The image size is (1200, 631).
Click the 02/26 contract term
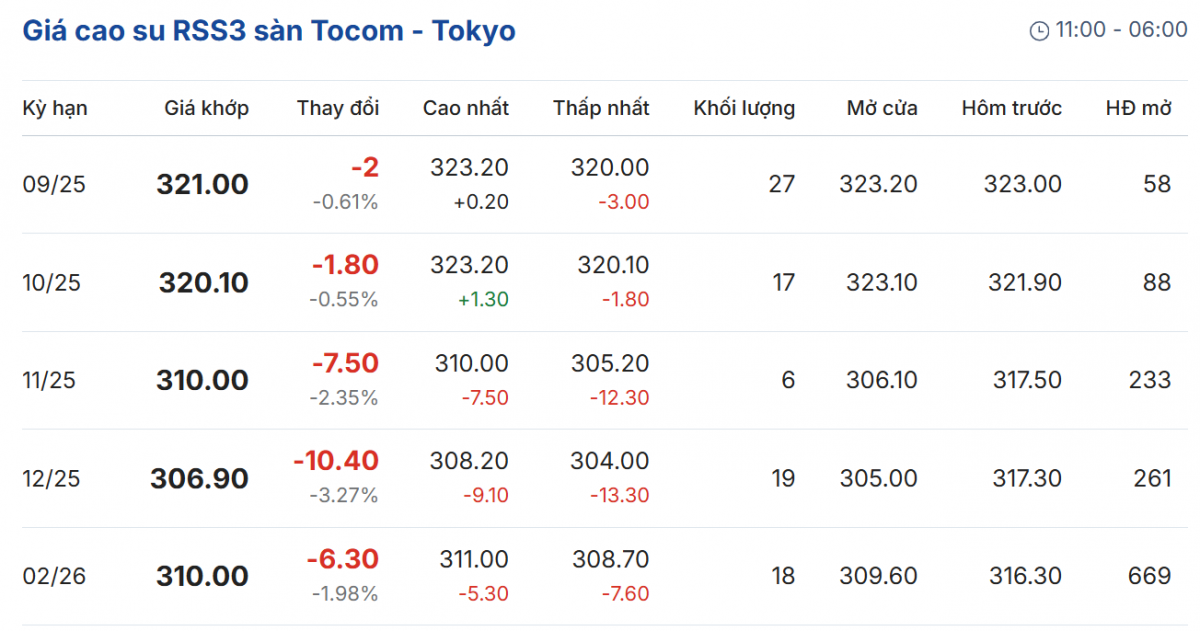55,577
